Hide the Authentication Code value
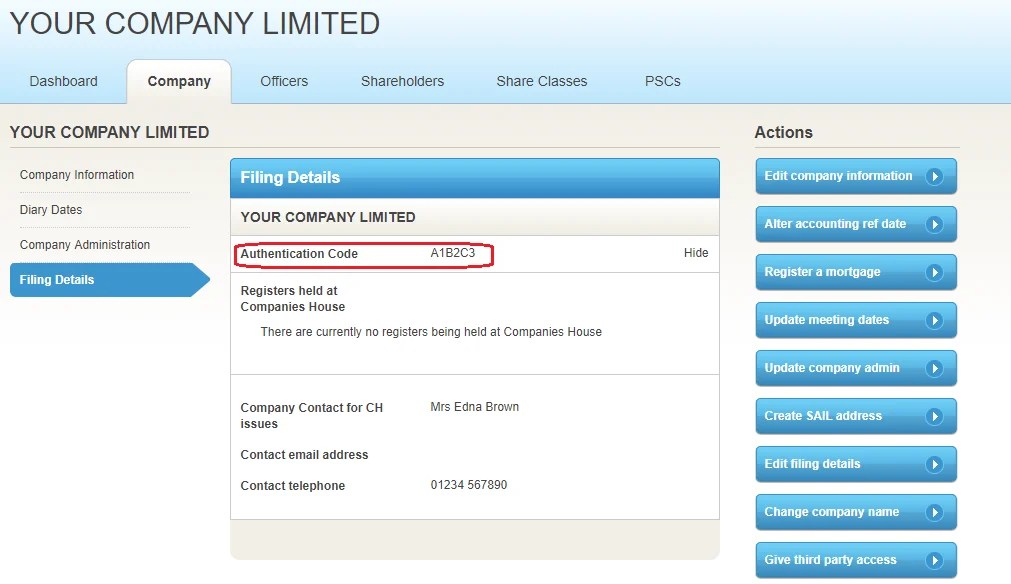 695,253
